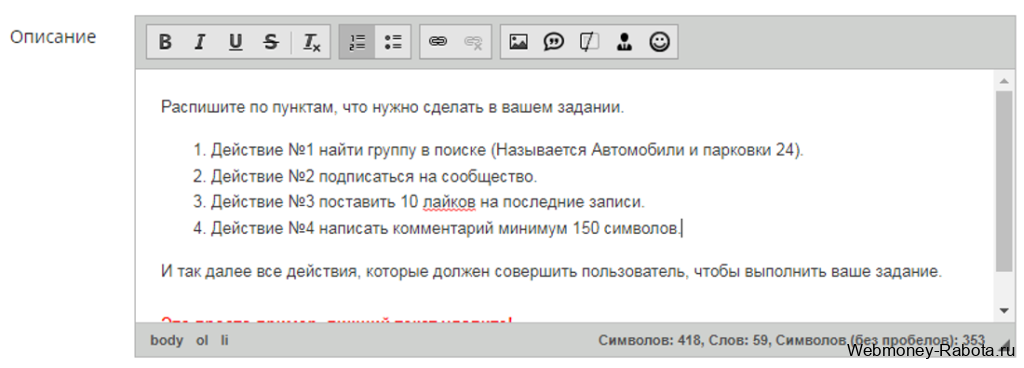Image resolution: width=1024 pixels, height=368 pixels.
Task: Click the spoiler page icon
Action: (589, 42)
